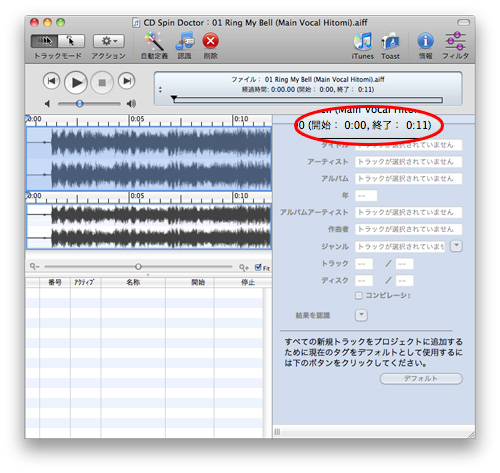Open the ジャンル dropdown arrow
The height and width of the screenshot is (473, 500).
pyautogui.click(x=456, y=246)
